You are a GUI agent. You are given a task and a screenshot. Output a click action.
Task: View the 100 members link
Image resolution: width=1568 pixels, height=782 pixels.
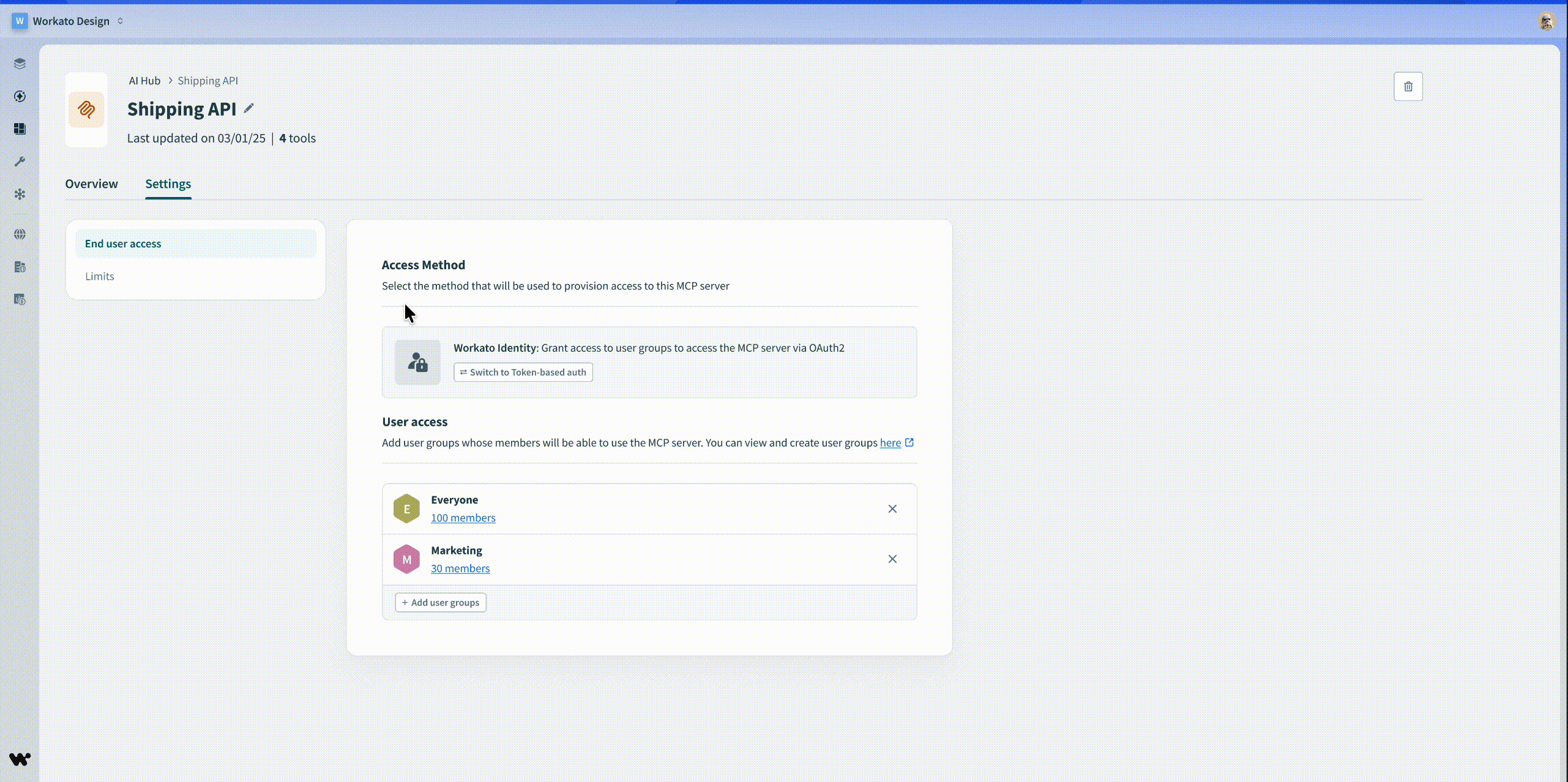(463, 518)
